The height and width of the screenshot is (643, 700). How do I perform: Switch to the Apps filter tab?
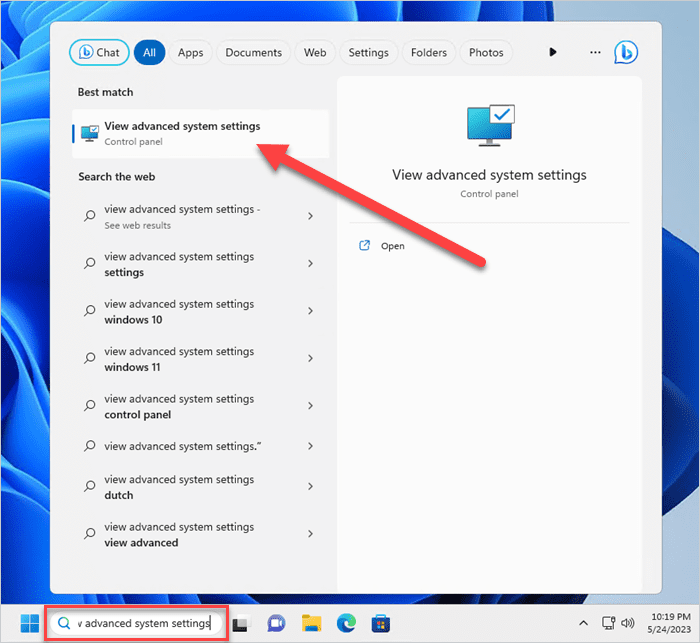(x=191, y=53)
